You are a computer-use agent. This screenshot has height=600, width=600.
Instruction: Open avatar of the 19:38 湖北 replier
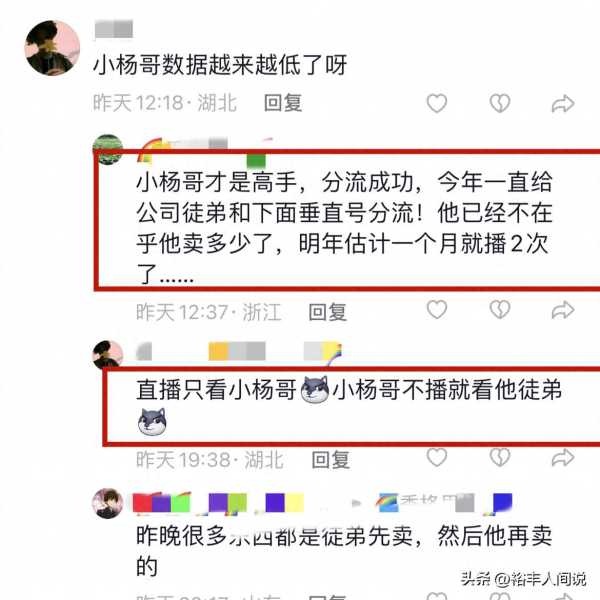tap(108, 355)
